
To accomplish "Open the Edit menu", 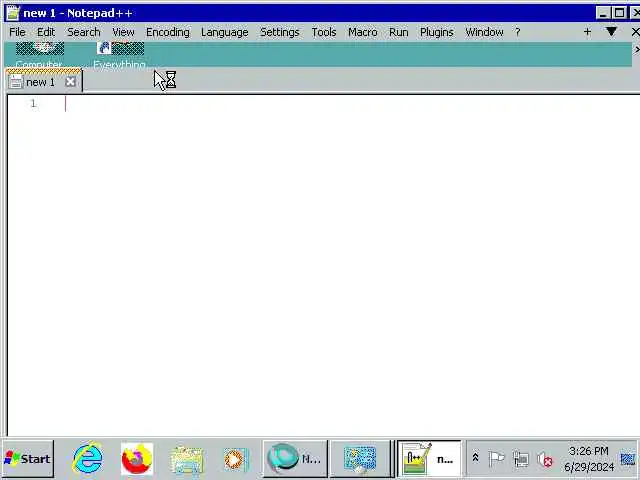I will 46,32.
